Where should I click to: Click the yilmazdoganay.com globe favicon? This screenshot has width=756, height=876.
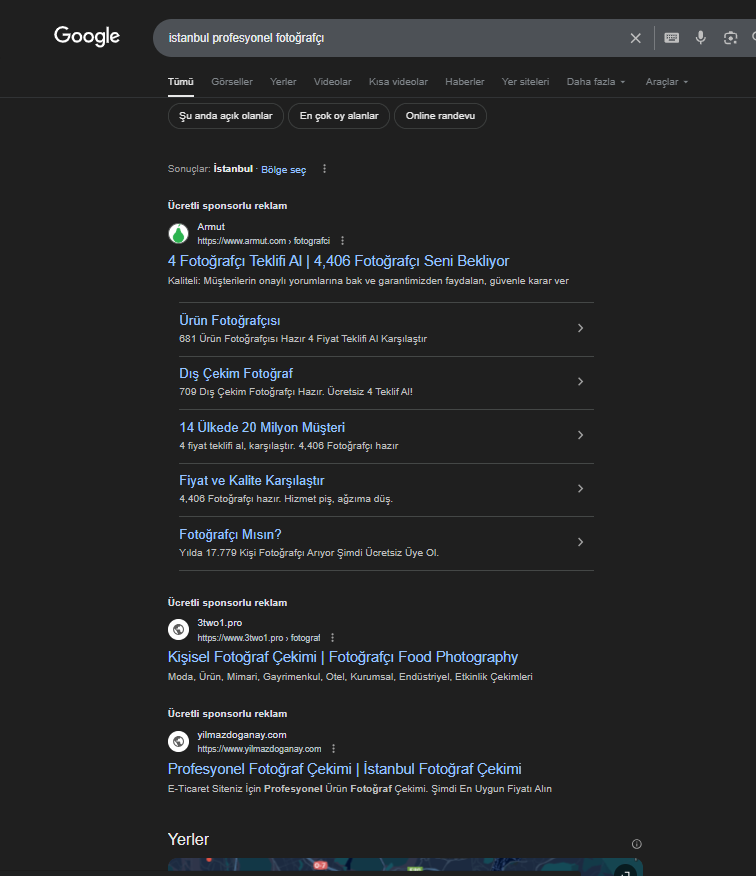[x=178, y=741]
